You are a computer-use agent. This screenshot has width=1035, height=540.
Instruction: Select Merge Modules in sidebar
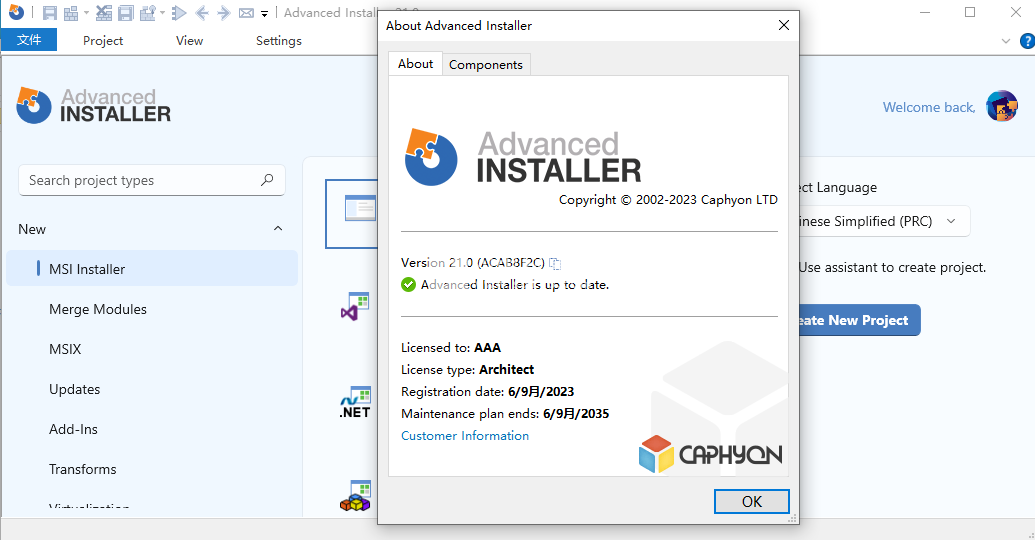98,309
